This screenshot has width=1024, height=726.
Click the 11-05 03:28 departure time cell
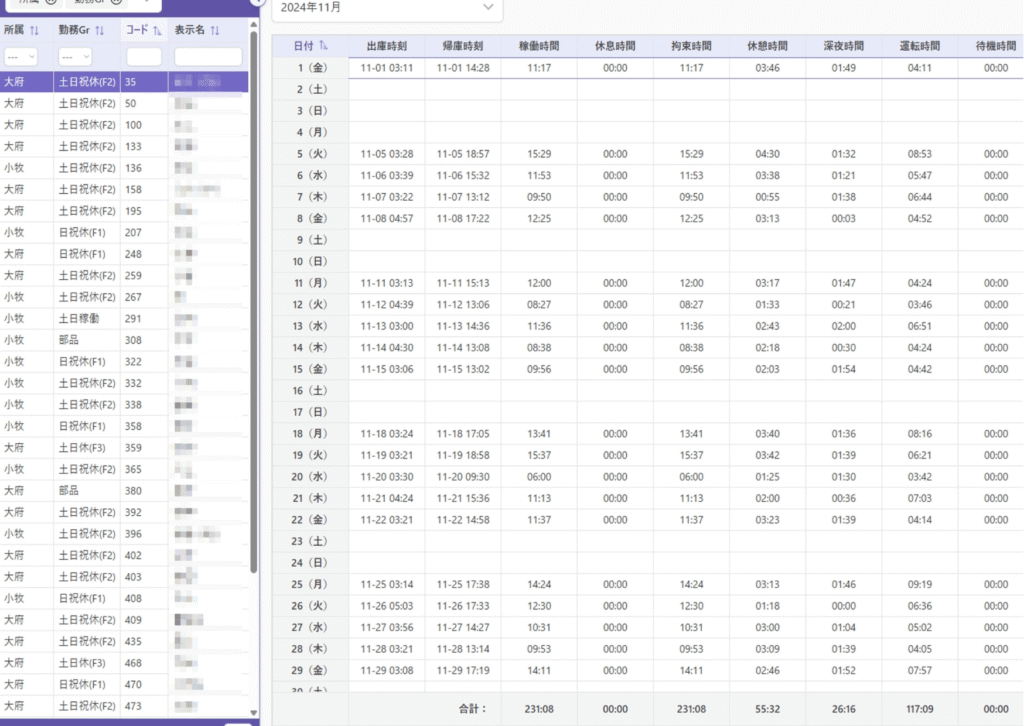click(386, 154)
